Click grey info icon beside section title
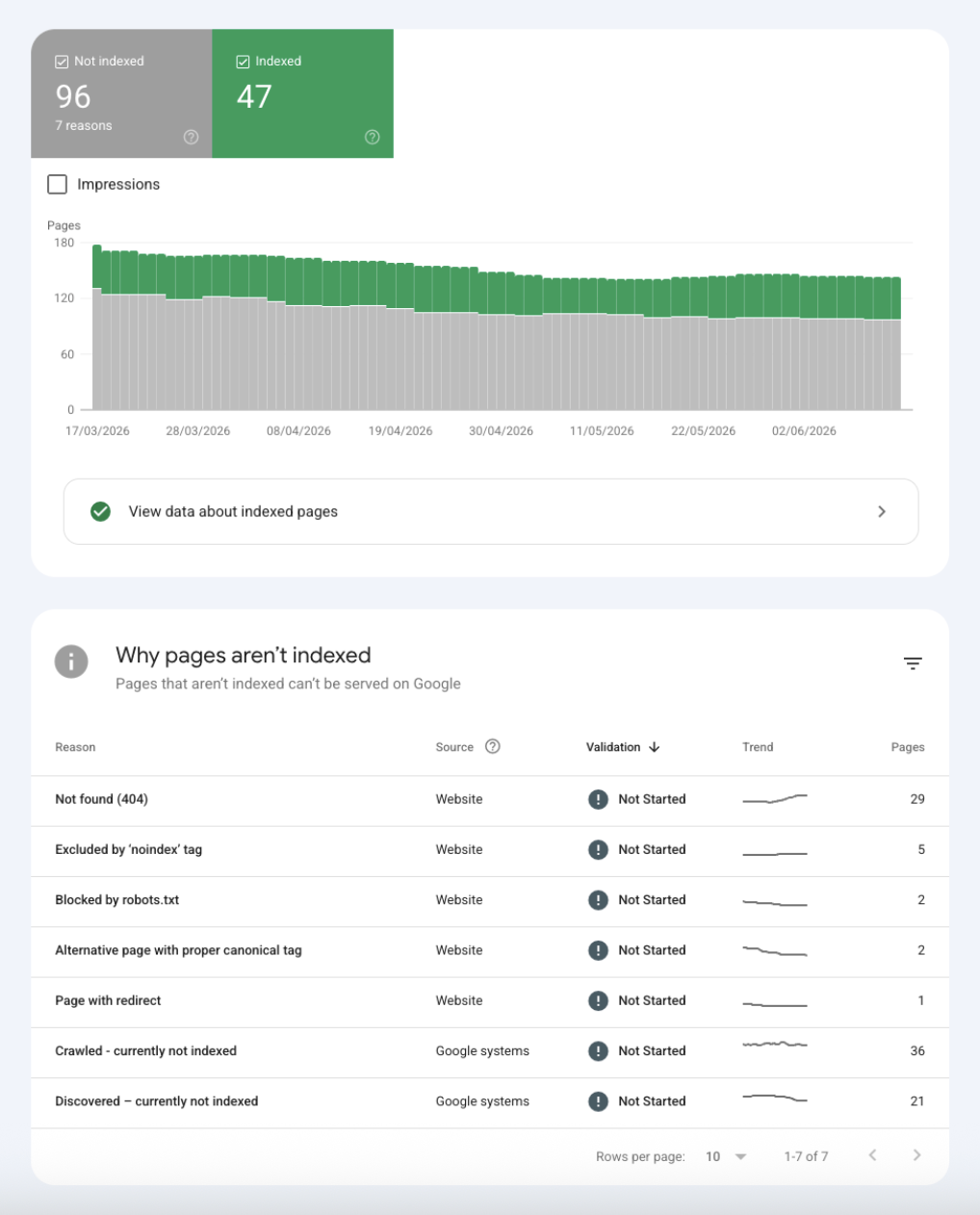The height and width of the screenshot is (1215, 980). click(71, 661)
